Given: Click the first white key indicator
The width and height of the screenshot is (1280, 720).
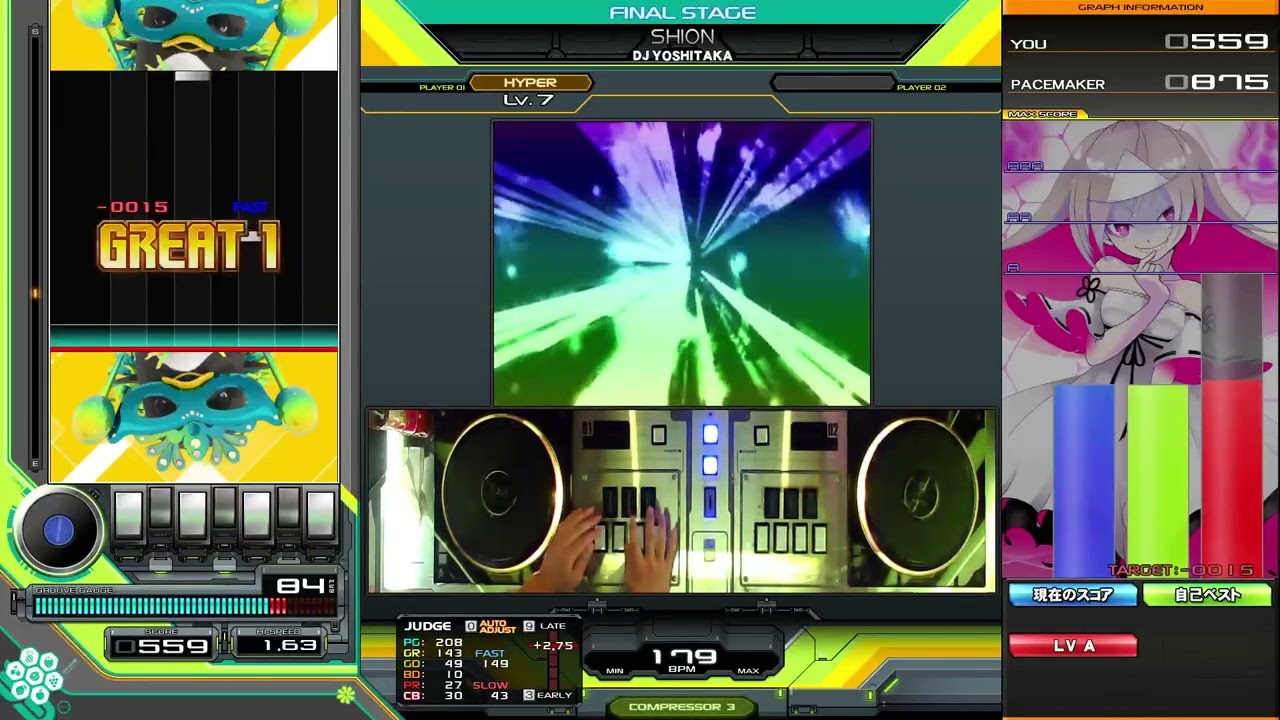Looking at the screenshot, I should pyautogui.click(x=128, y=516).
